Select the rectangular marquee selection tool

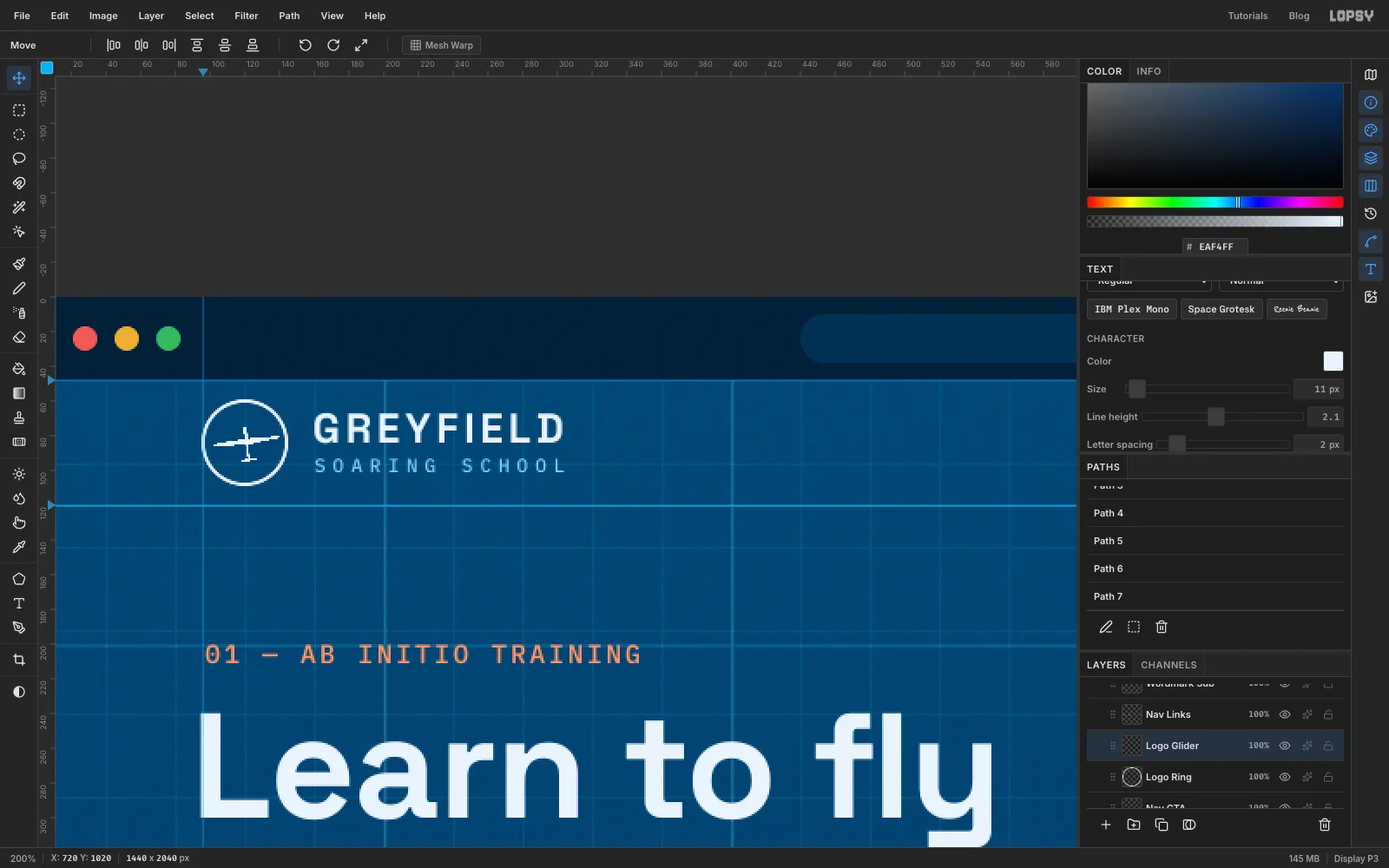[x=19, y=110]
